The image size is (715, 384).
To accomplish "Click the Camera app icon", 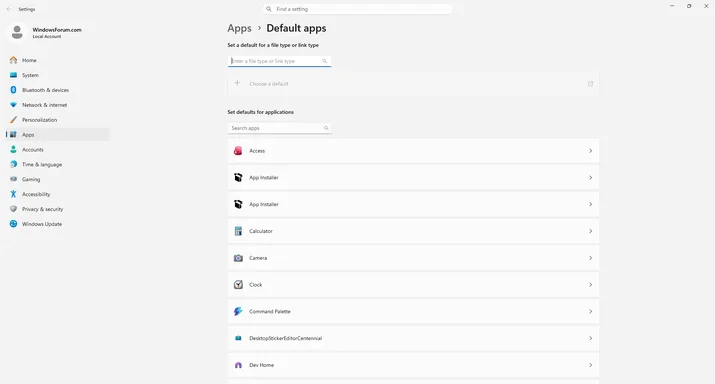I will pos(238,258).
